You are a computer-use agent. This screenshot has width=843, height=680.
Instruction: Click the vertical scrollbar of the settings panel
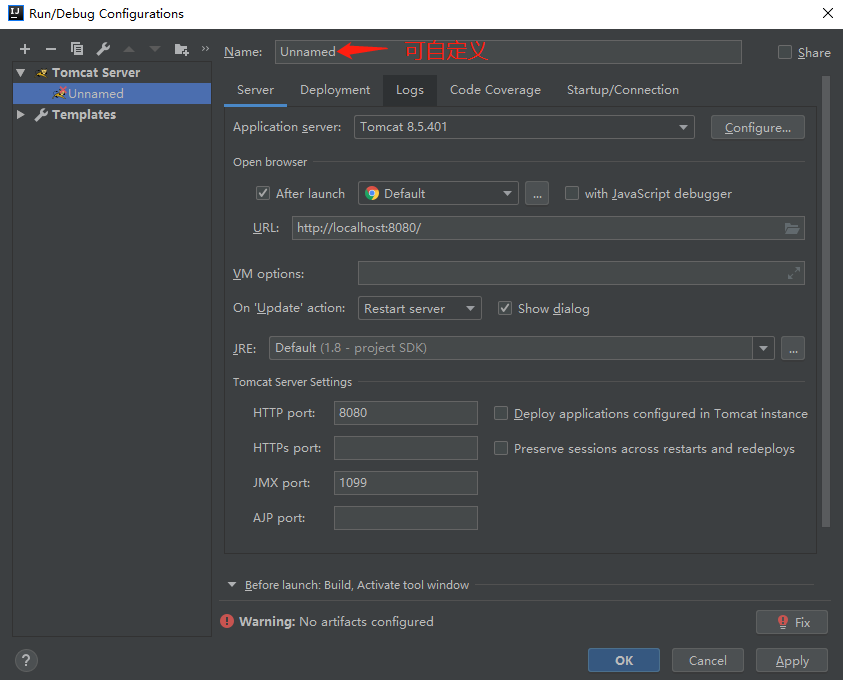826,301
